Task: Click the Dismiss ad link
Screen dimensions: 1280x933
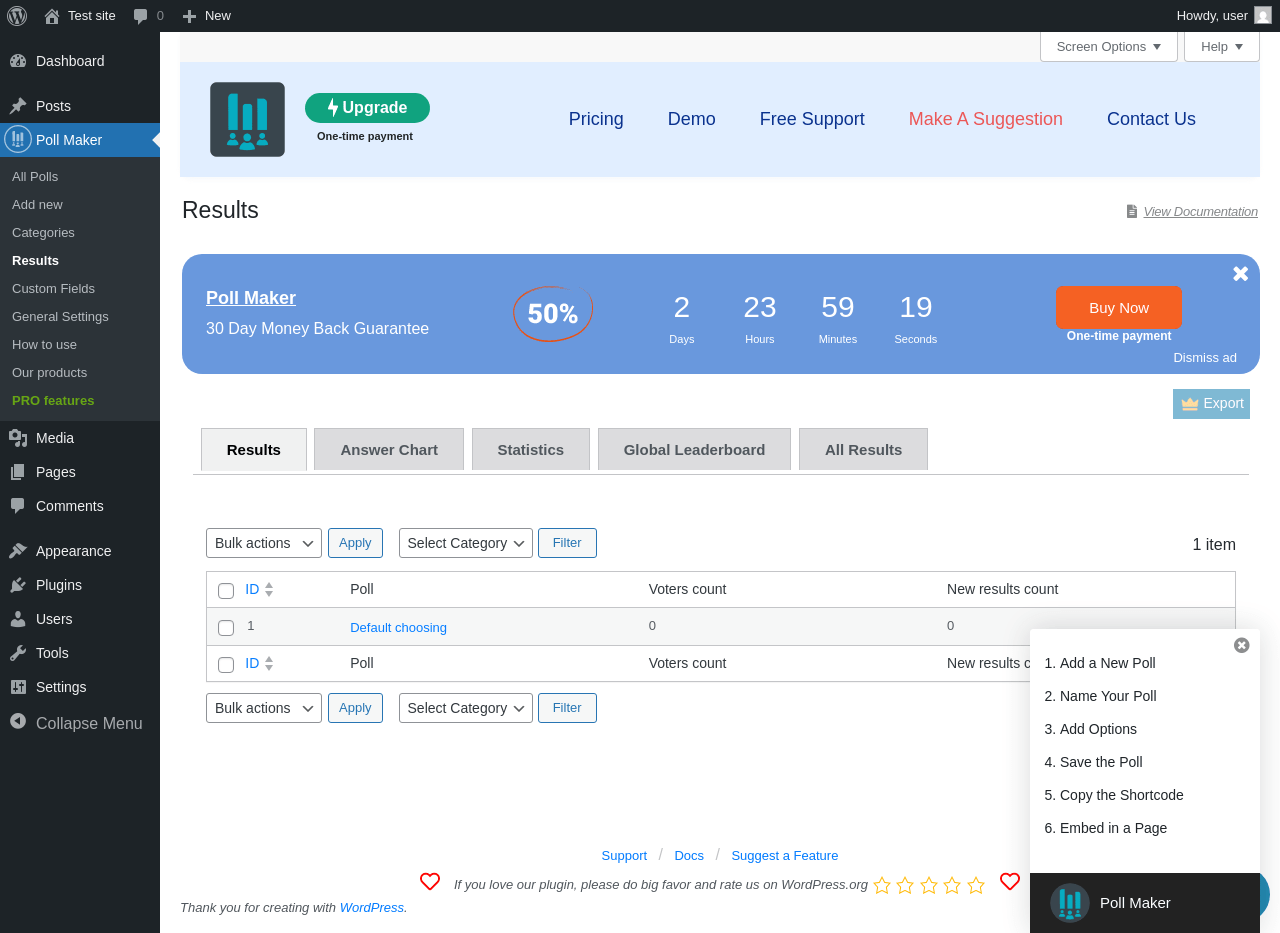Action: [1205, 358]
